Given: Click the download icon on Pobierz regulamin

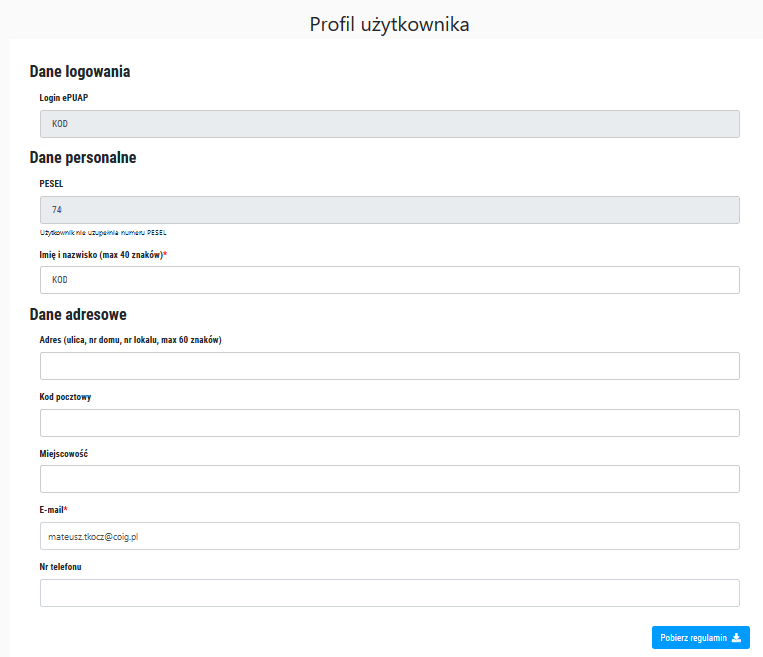Looking at the screenshot, I should coord(737,638).
